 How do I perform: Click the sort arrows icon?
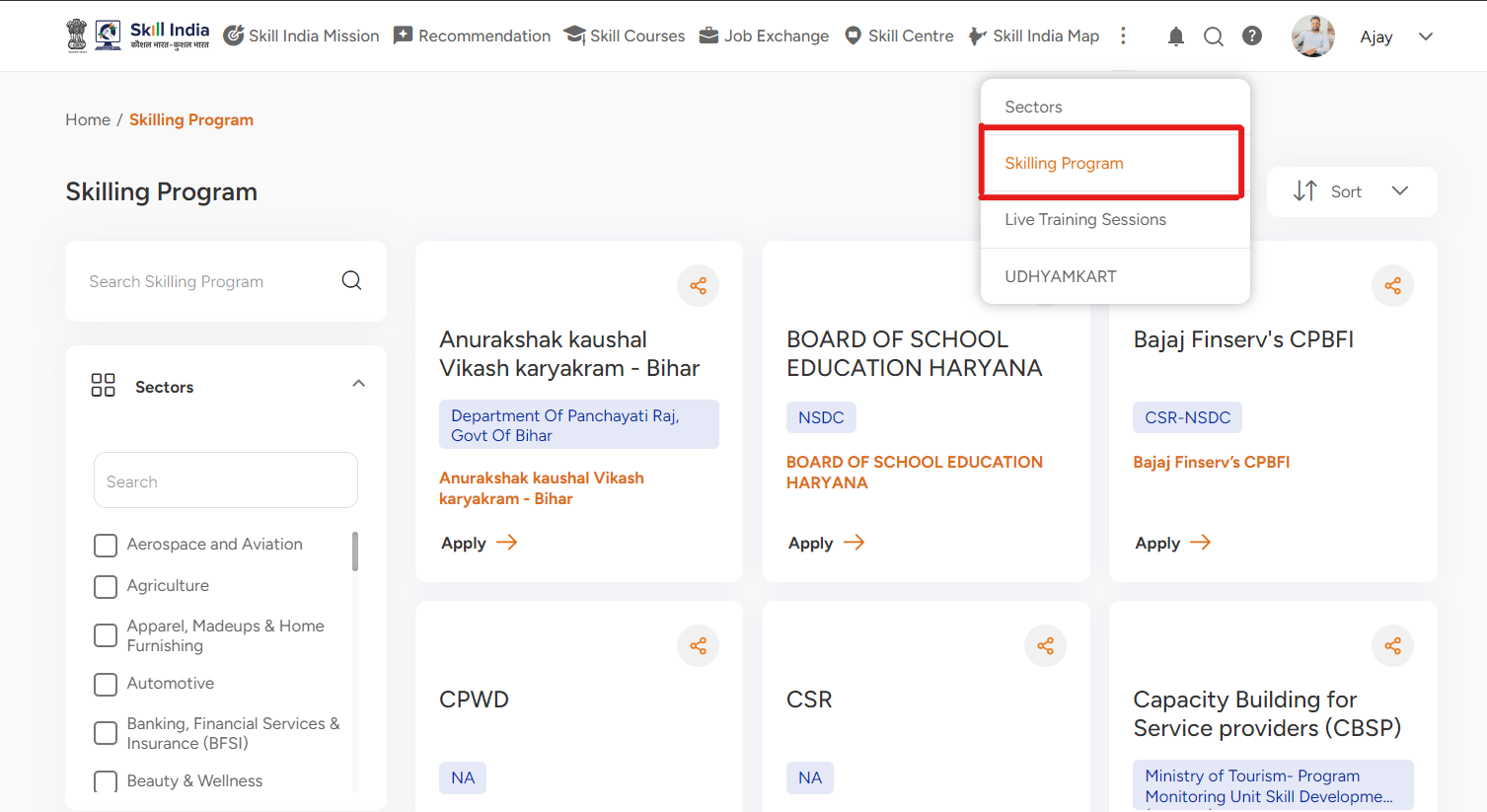(1304, 191)
